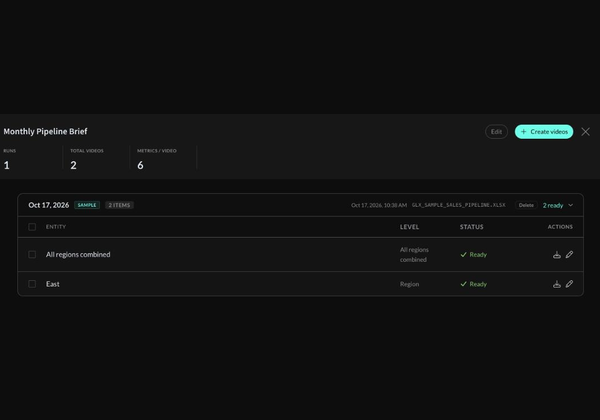Click Ready status of All regions combined
The width and height of the screenshot is (600, 420).
pyautogui.click(x=473, y=254)
